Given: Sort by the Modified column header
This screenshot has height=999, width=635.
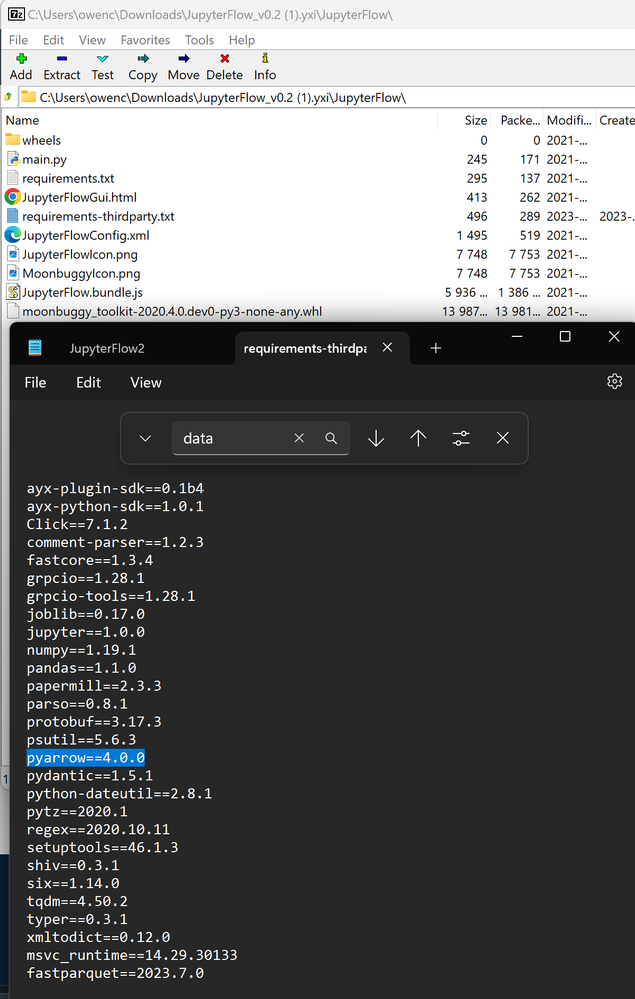Looking at the screenshot, I should click(x=569, y=120).
